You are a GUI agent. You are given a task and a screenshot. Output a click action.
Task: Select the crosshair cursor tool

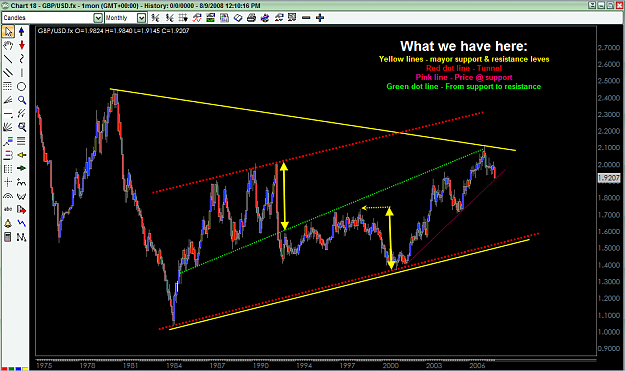pyautogui.click(x=8, y=182)
